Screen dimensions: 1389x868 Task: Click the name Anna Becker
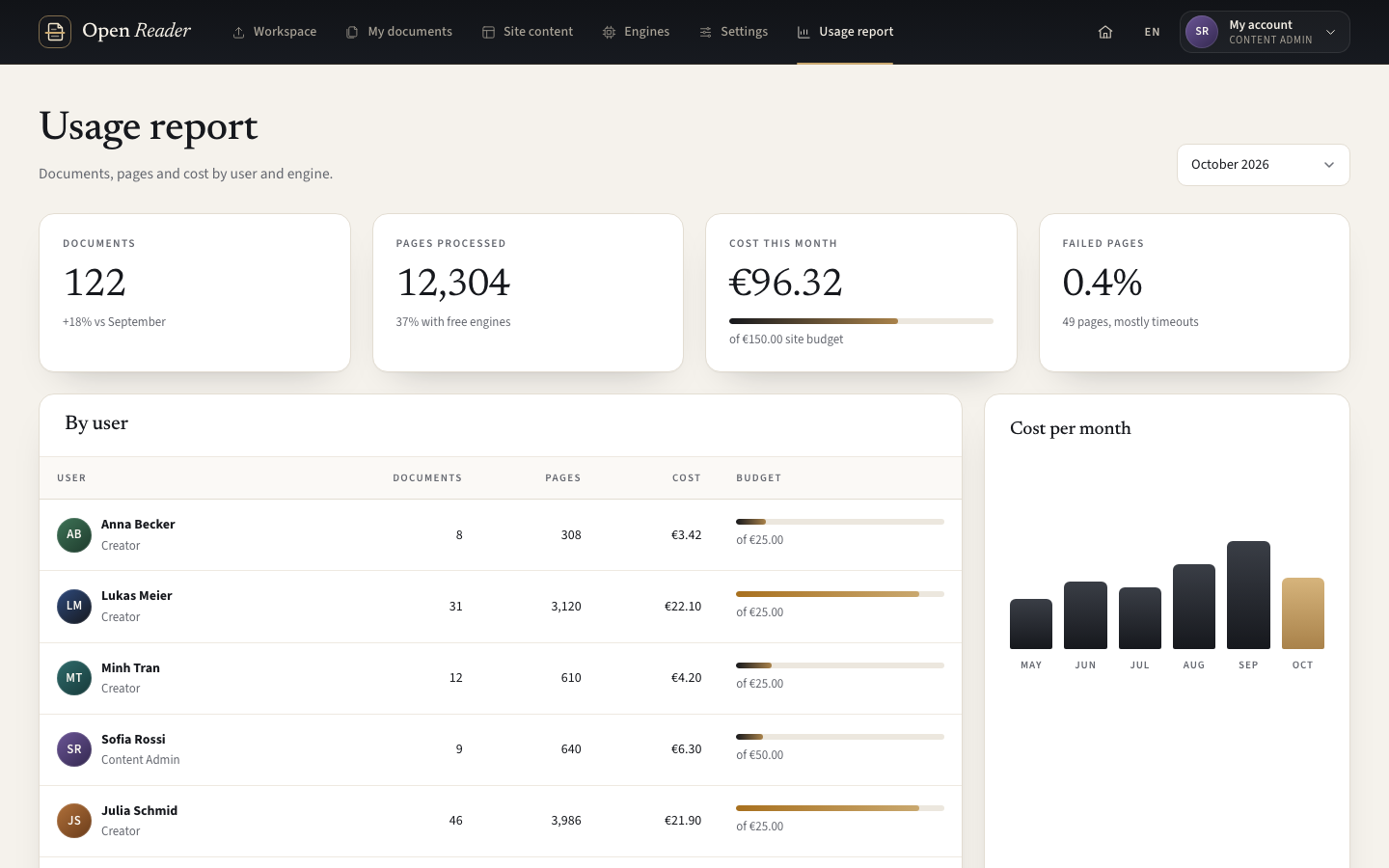click(x=138, y=525)
